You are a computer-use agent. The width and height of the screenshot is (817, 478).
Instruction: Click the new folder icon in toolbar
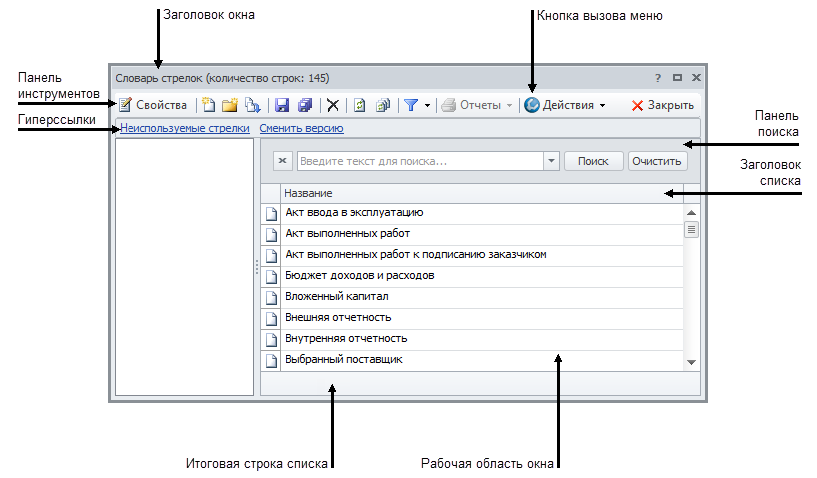click(x=229, y=105)
